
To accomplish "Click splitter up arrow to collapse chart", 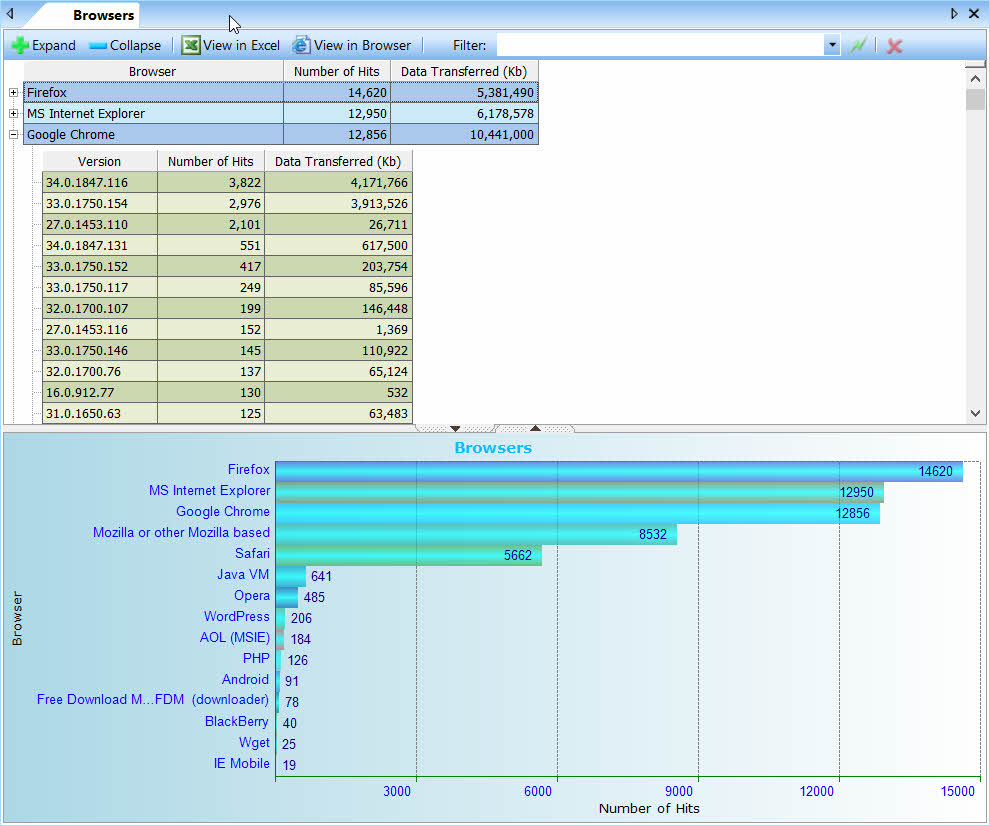I will [535, 429].
